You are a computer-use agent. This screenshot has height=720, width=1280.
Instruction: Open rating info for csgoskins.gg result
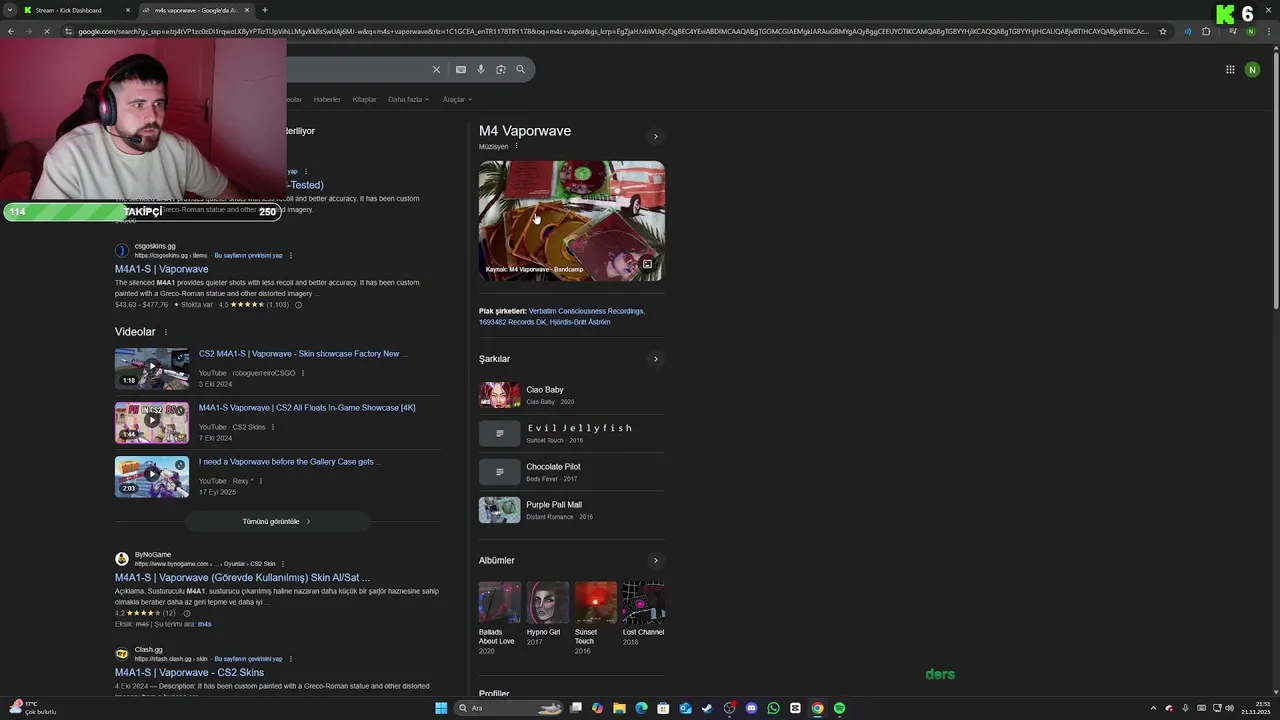click(x=298, y=304)
